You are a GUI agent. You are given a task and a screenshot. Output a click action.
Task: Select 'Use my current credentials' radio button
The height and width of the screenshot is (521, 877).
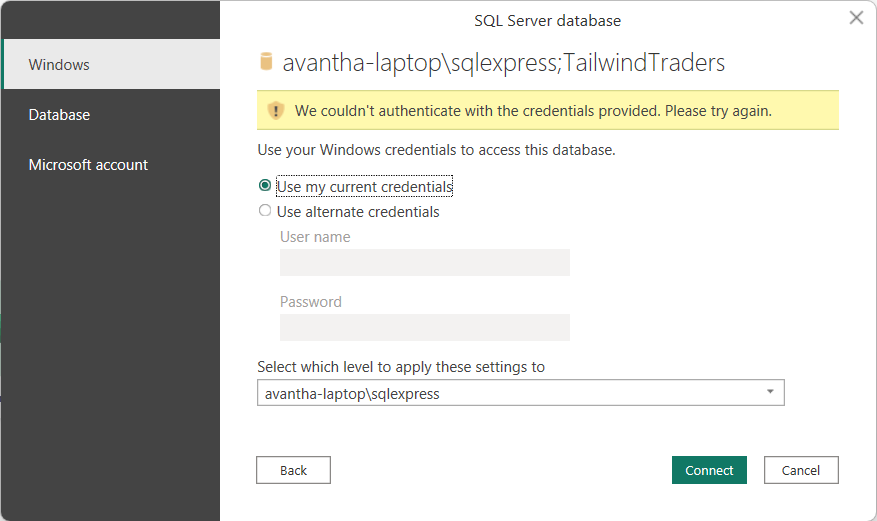click(265, 186)
